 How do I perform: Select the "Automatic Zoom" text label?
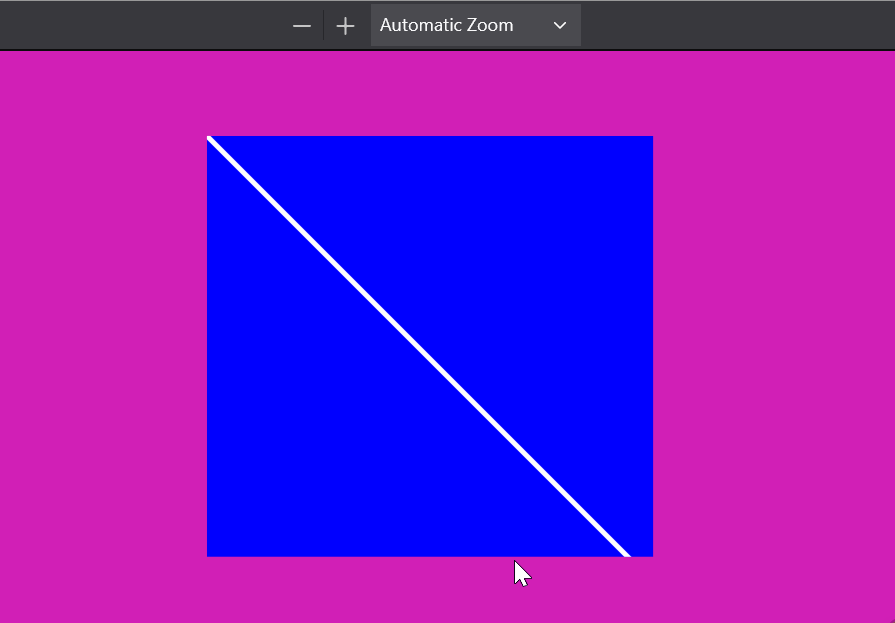[446, 25]
